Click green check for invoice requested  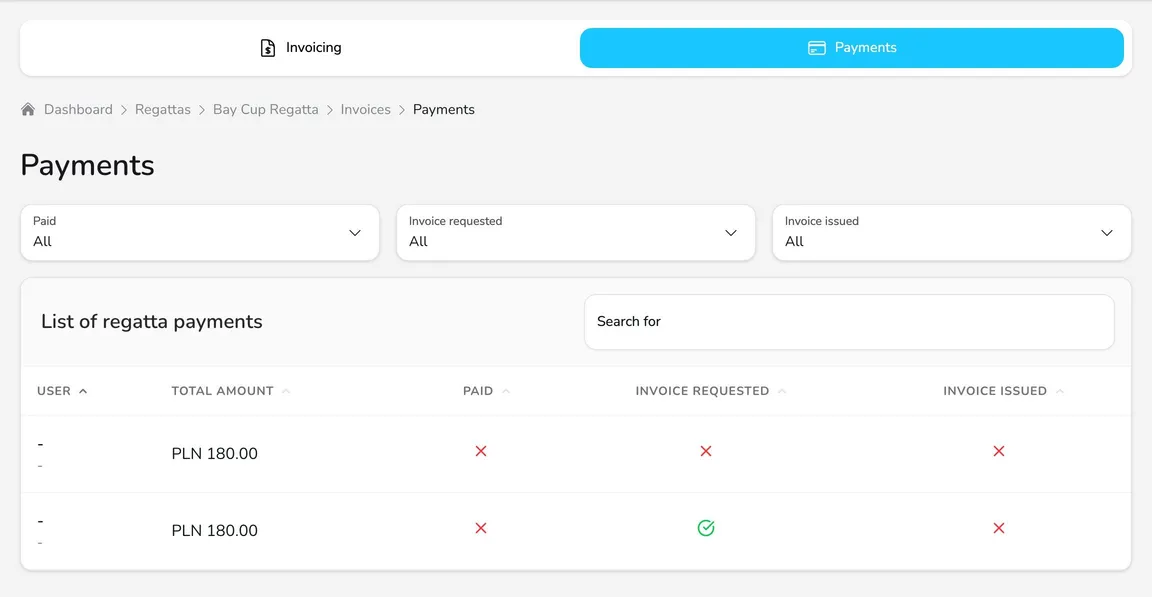coord(706,528)
